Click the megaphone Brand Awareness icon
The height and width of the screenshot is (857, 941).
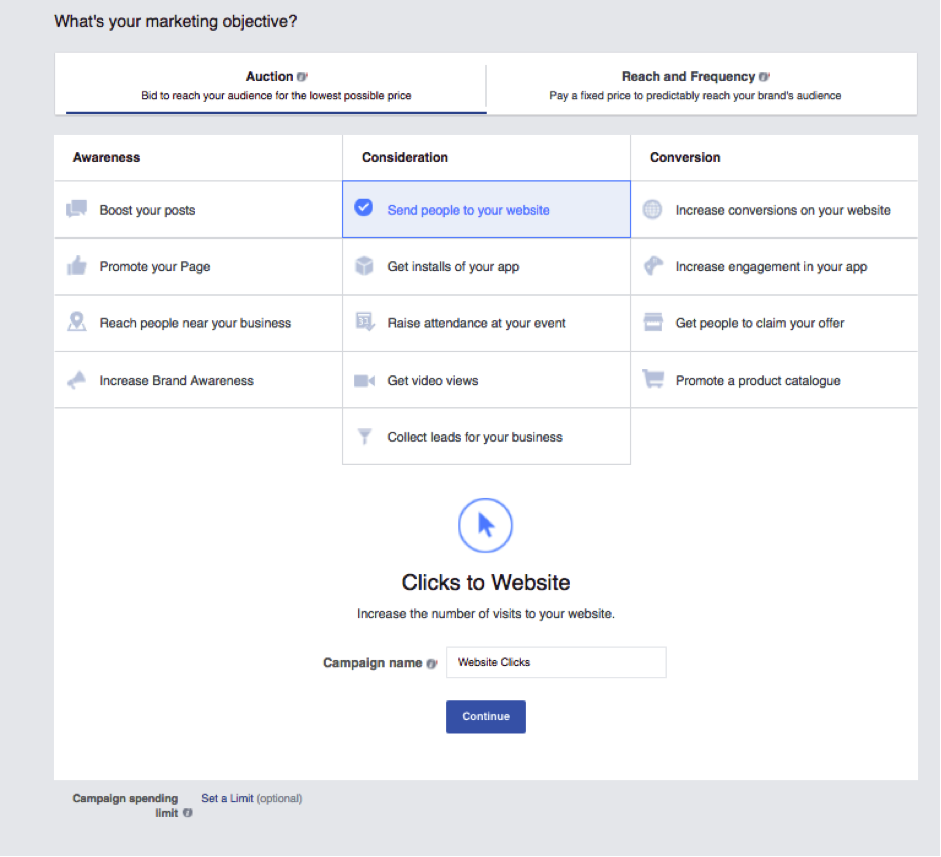coord(76,380)
